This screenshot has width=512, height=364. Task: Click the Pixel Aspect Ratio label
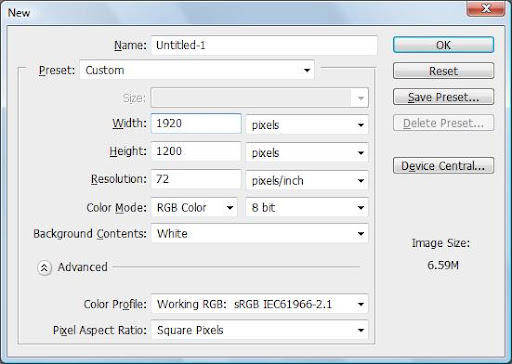[100, 330]
